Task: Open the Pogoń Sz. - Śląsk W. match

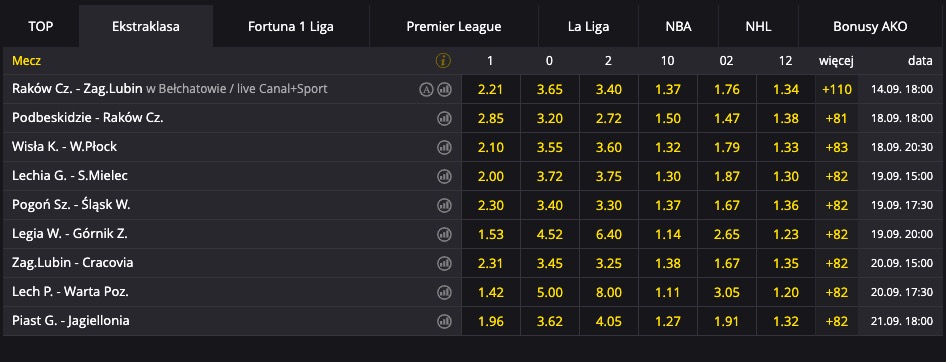Action: (x=71, y=205)
